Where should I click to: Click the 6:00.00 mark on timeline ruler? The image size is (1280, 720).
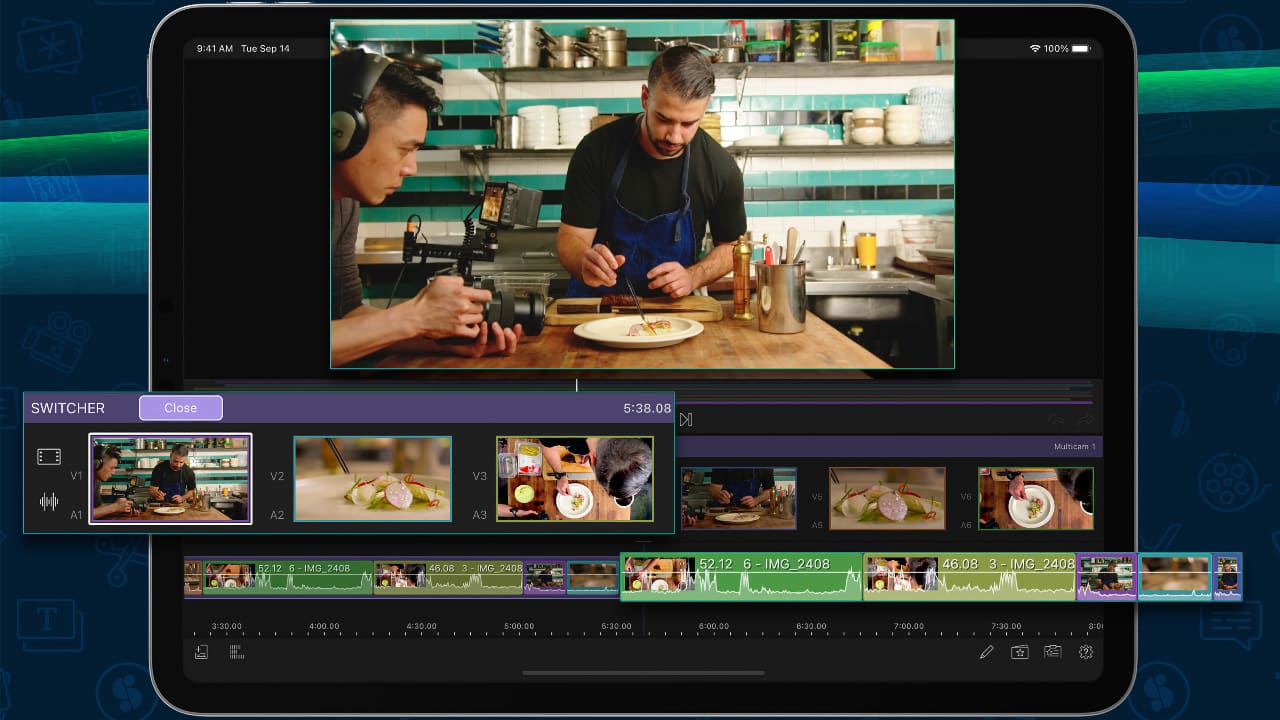[x=713, y=627]
